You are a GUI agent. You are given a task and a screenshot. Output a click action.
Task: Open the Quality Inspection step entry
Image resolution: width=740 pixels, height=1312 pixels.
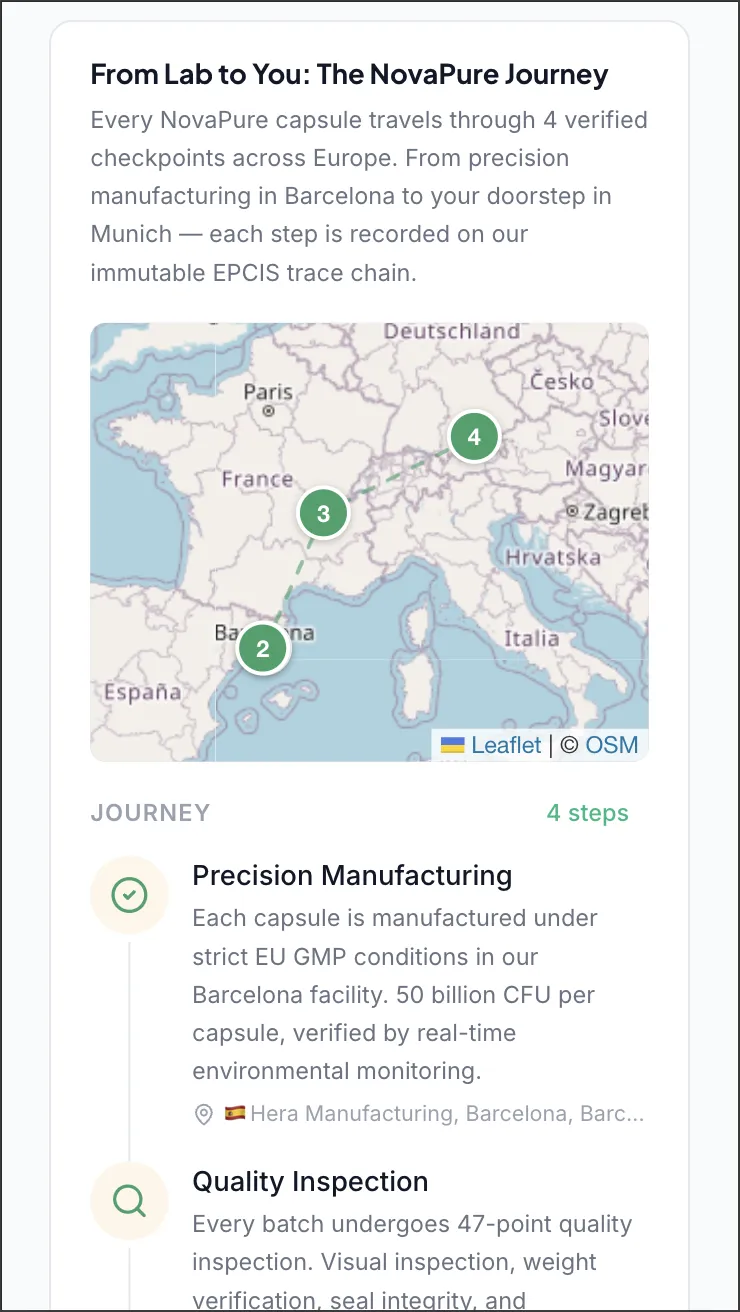click(x=310, y=1182)
